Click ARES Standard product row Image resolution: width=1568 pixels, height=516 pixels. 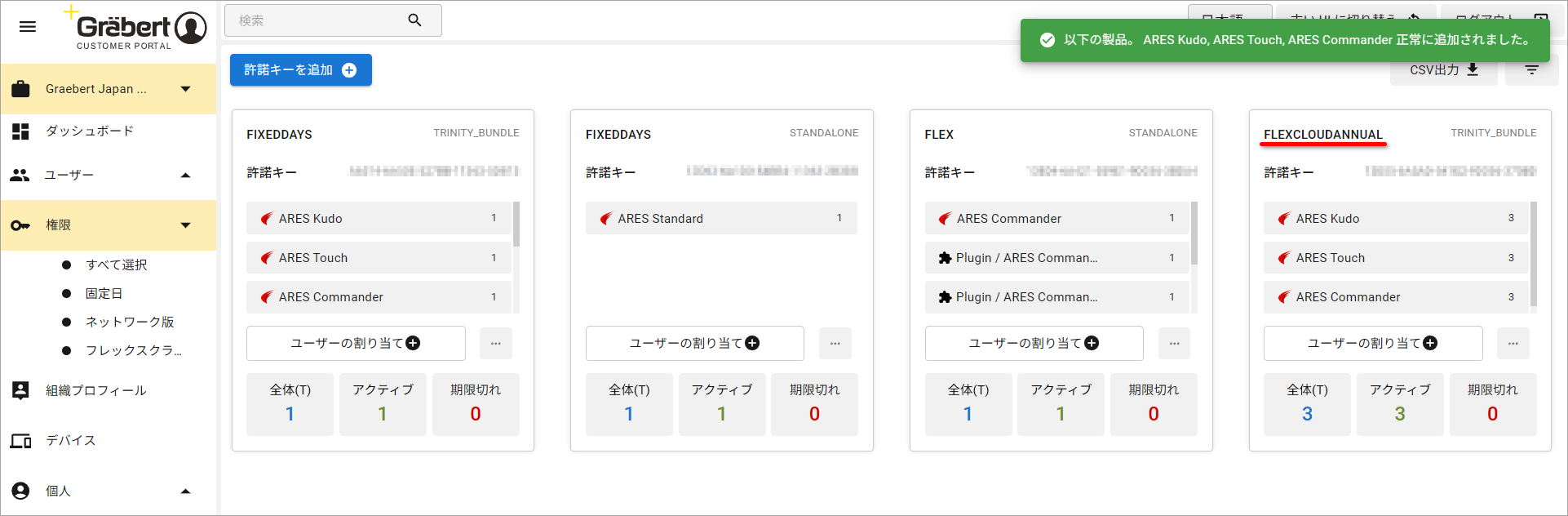click(721, 218)
